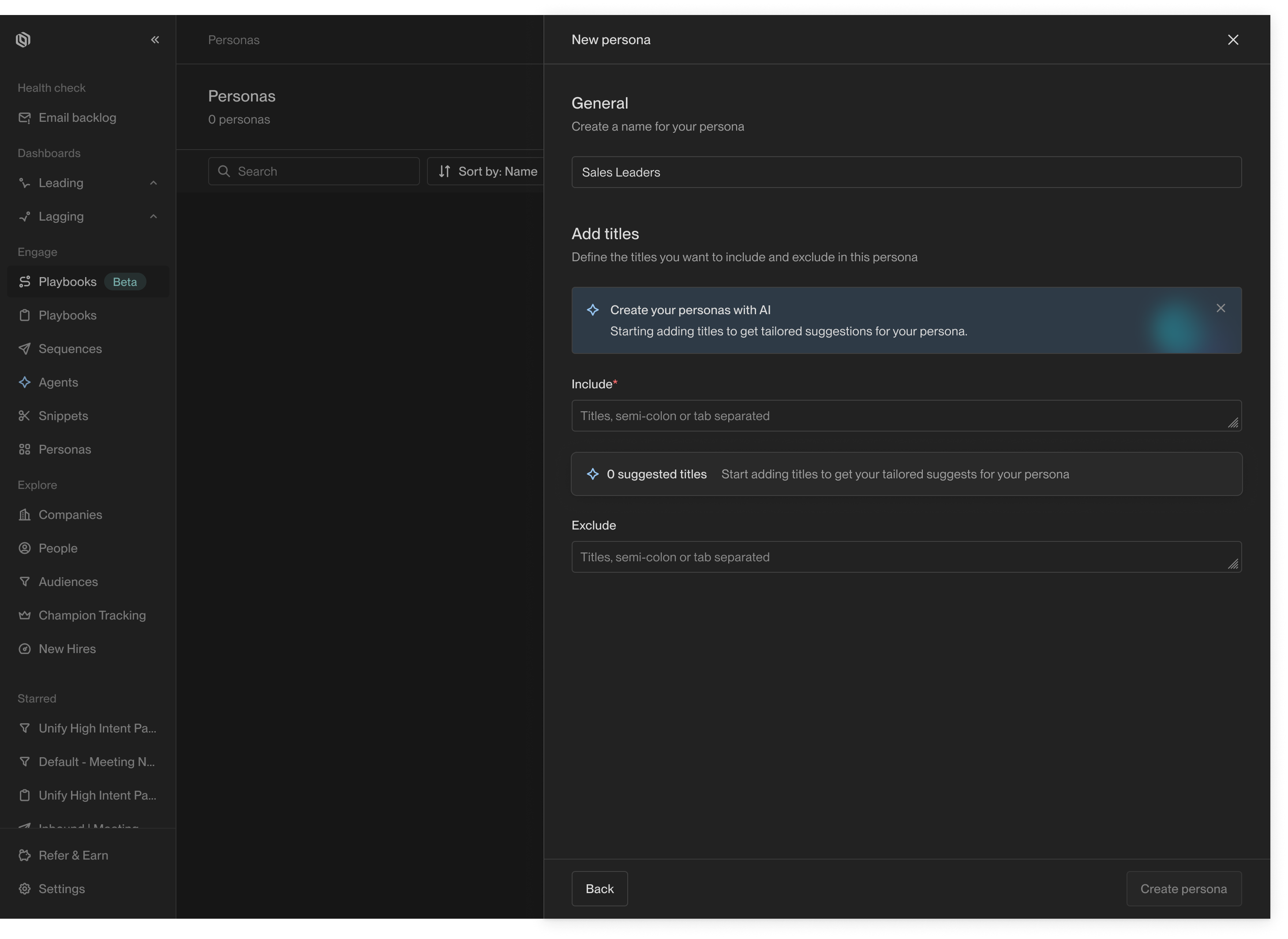Click the Unify logo icon
1288x939 pixels.
coord(23,40)
